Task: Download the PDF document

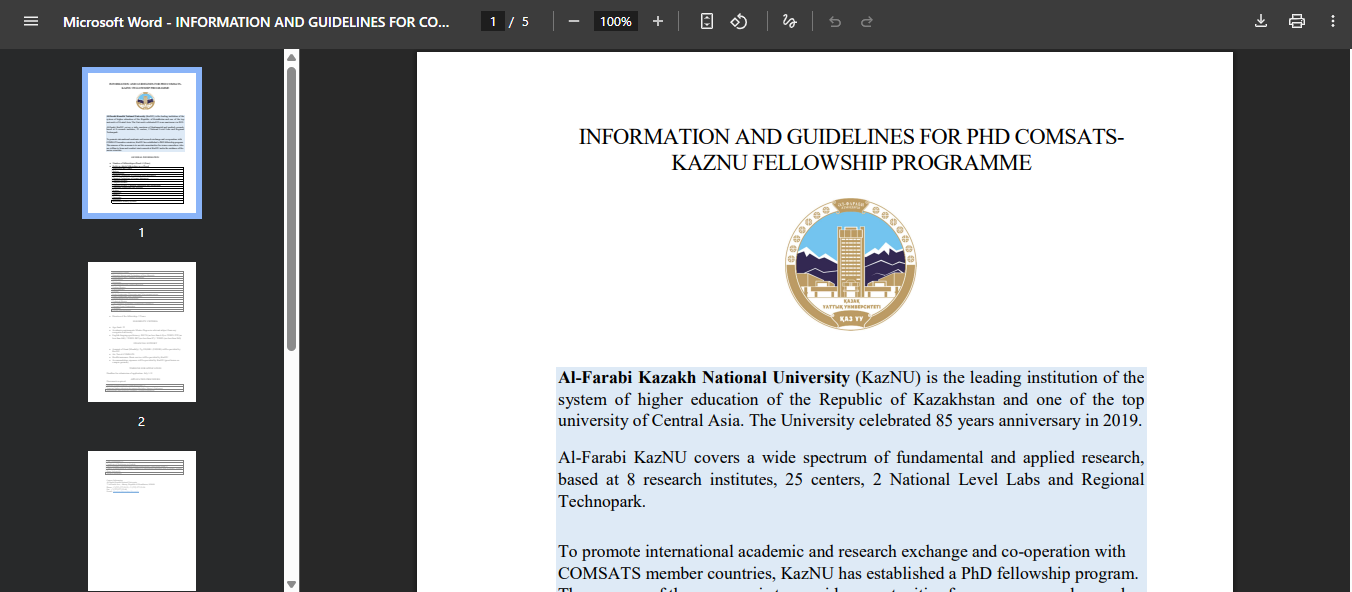Action: 1261,20
